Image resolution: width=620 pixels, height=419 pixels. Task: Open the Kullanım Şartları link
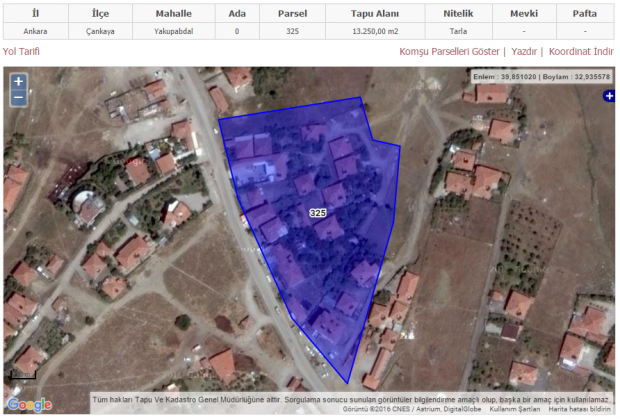point(515,409)
